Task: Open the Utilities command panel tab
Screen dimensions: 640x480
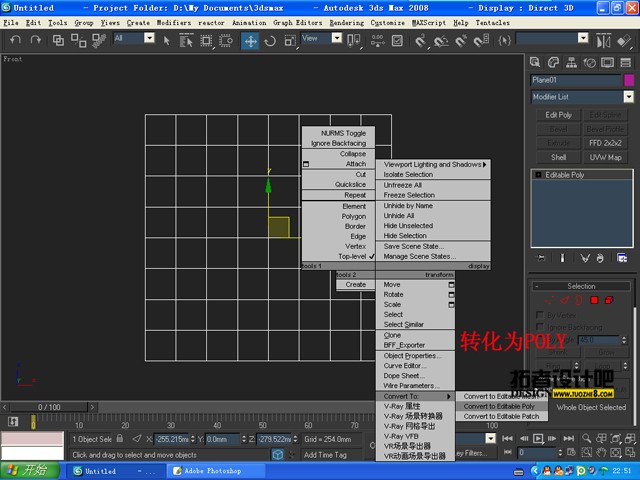Action: coord(625,62)
